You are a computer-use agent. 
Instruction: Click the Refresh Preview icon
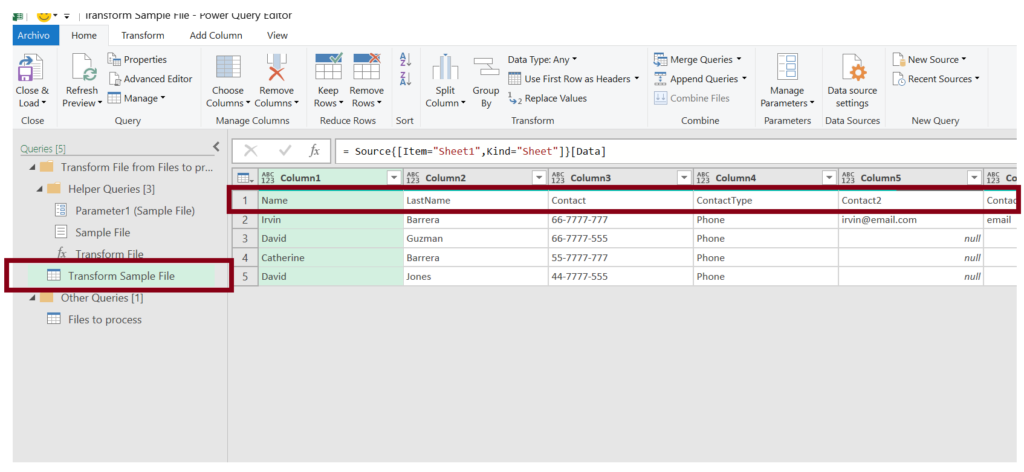tap(84, 68)
